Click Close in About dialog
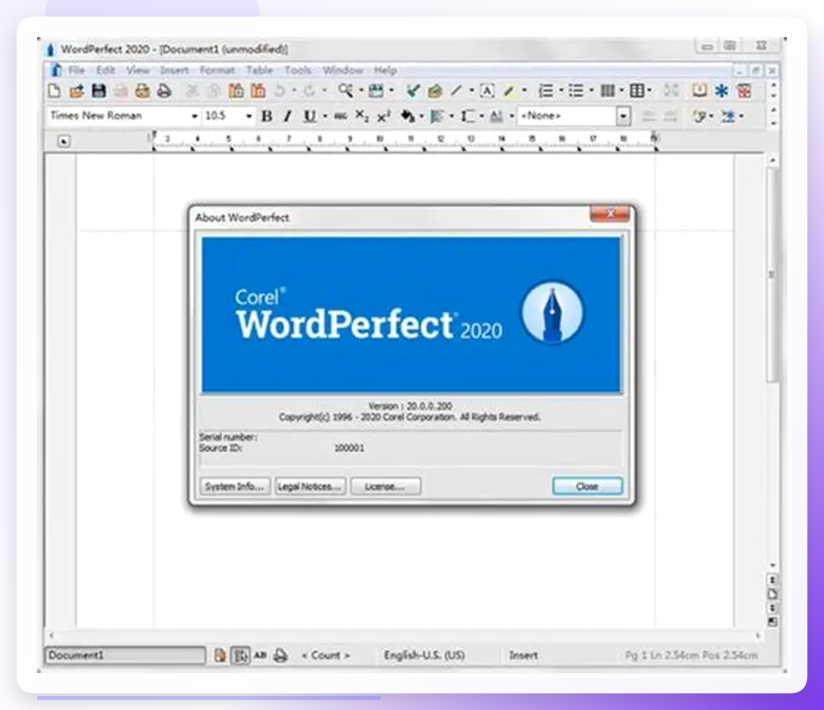Screen dimensions: 824x710 588,487
